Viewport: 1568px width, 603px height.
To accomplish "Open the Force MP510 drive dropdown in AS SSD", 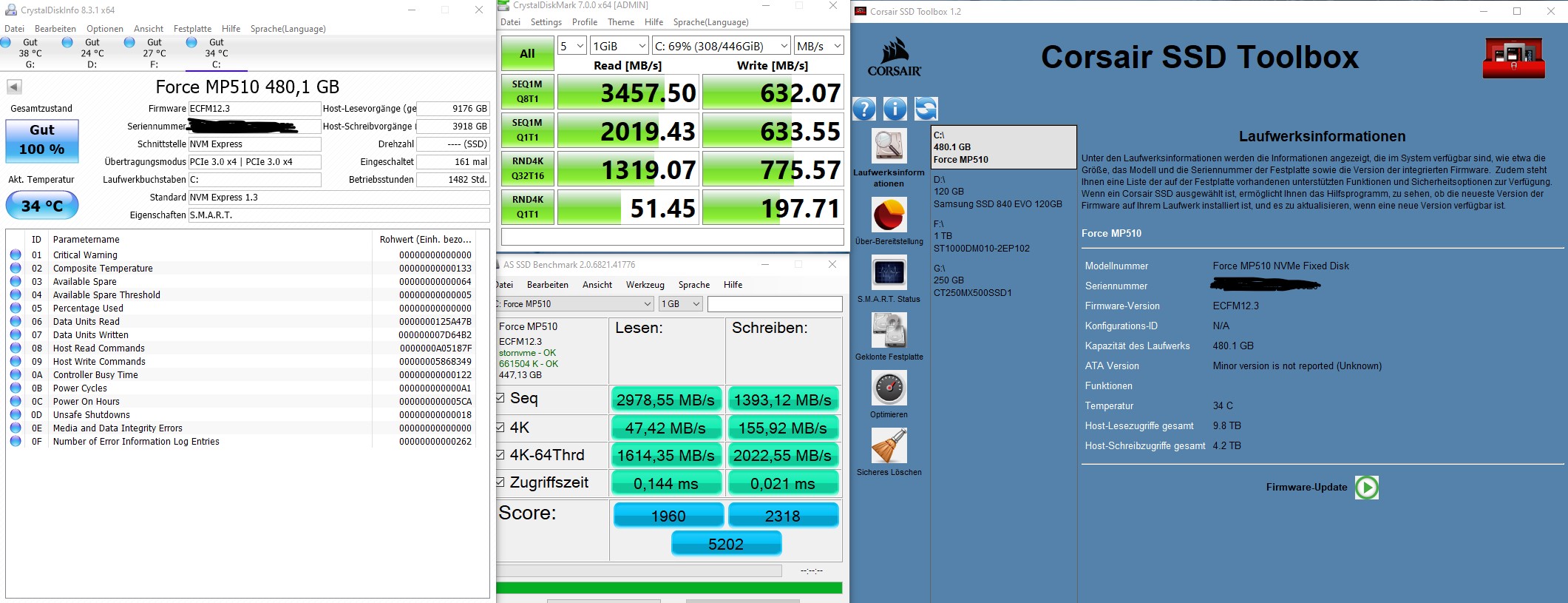I will click(x=574, y=304).
